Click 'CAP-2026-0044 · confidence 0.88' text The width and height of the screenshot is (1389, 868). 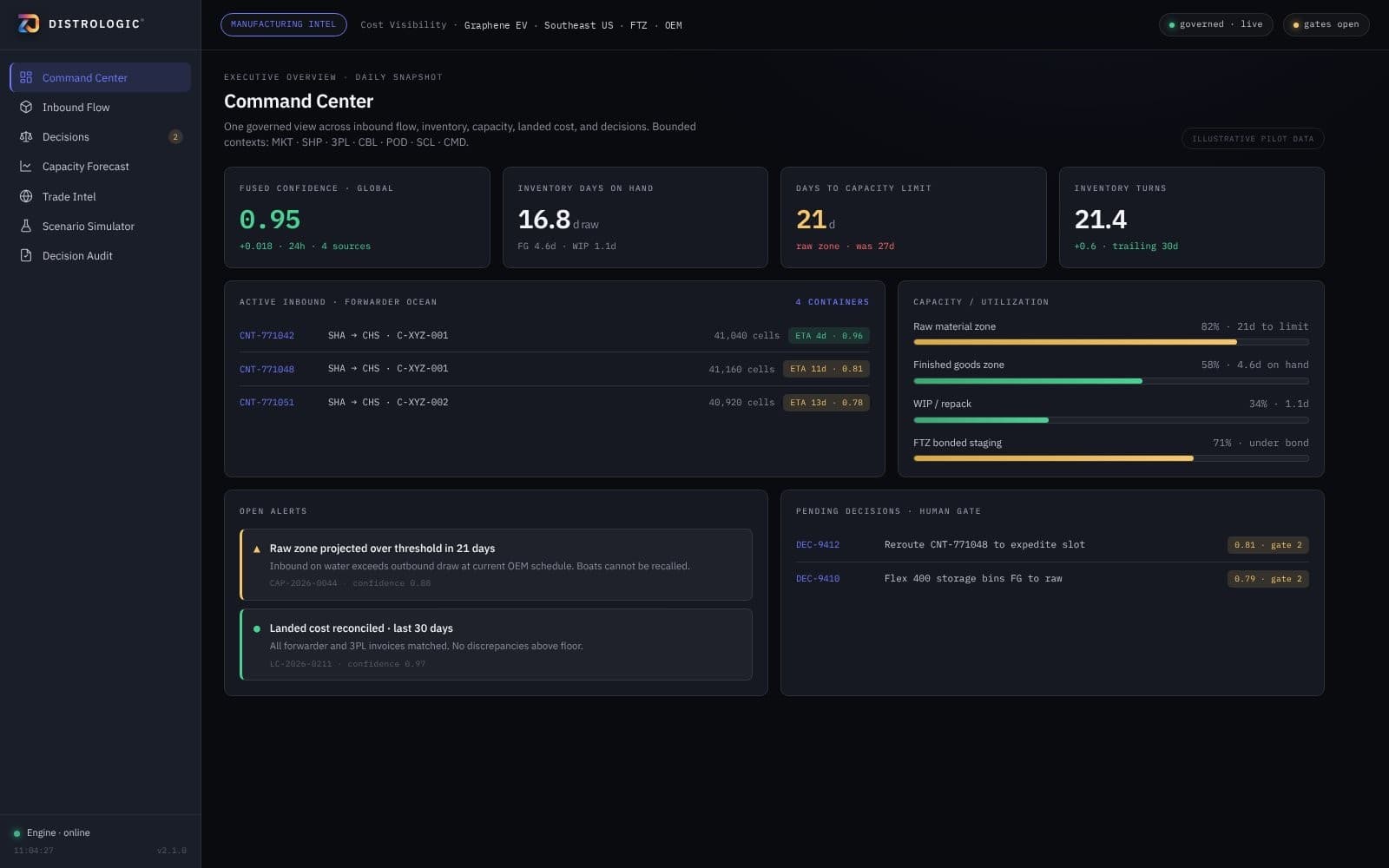(350, 583)
